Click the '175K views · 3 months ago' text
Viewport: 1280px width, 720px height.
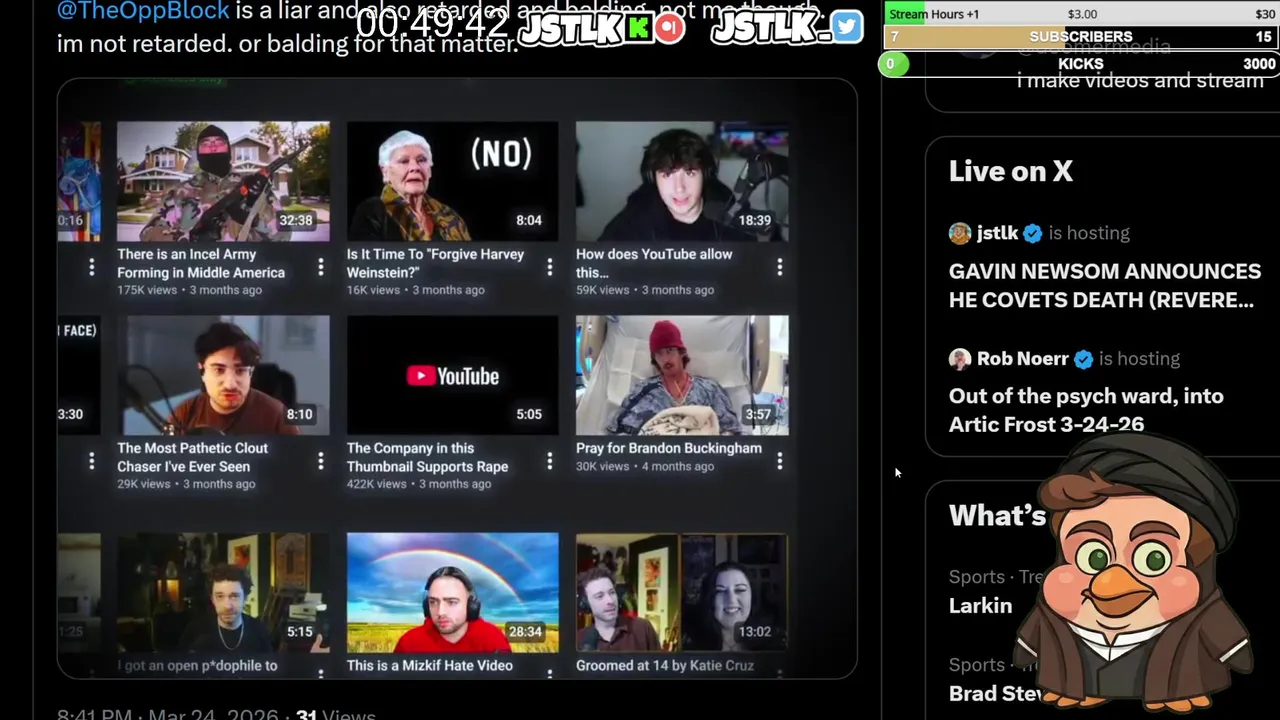pos(189,290)
